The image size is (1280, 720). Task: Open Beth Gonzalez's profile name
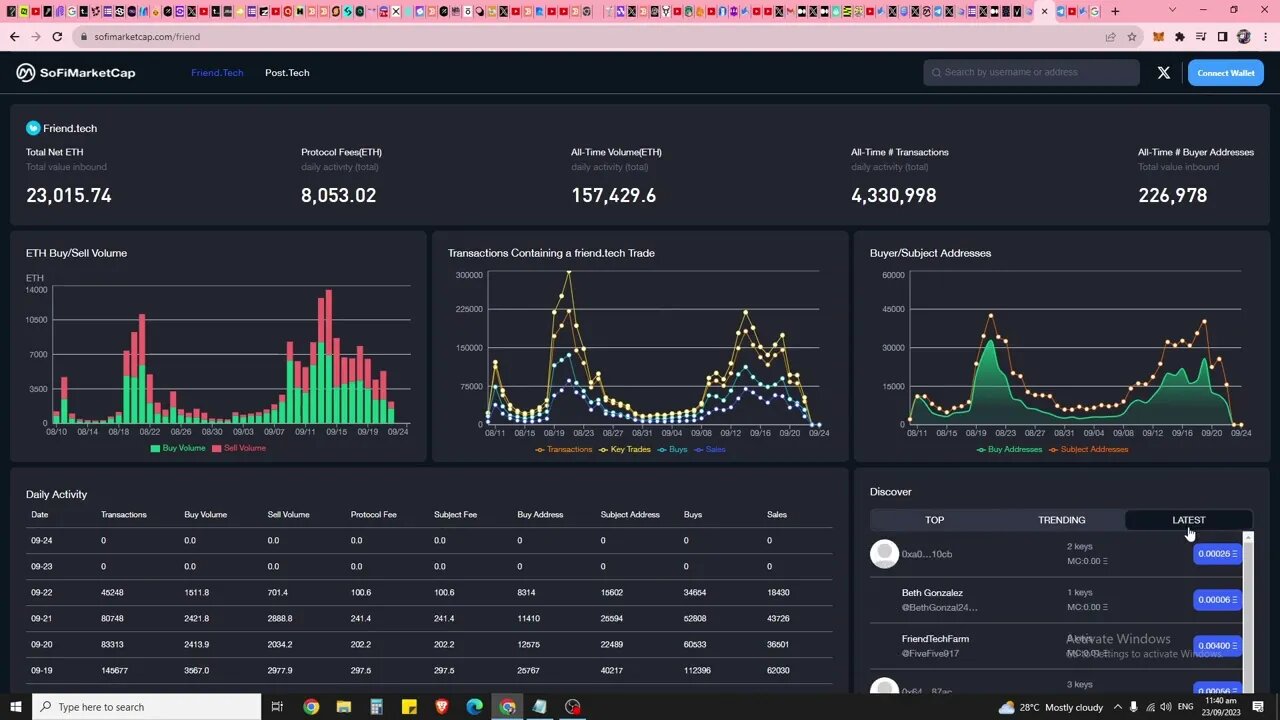pyautogui.click(x=932, y=593)
